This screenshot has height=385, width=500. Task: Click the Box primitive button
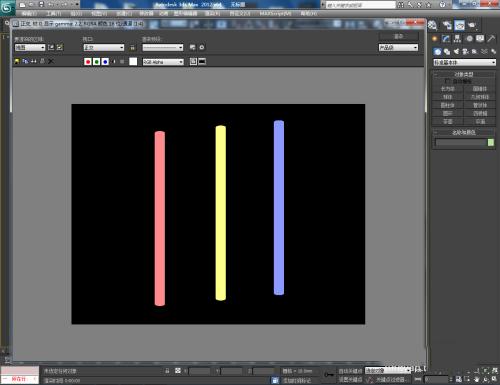(x=448, y=89)
